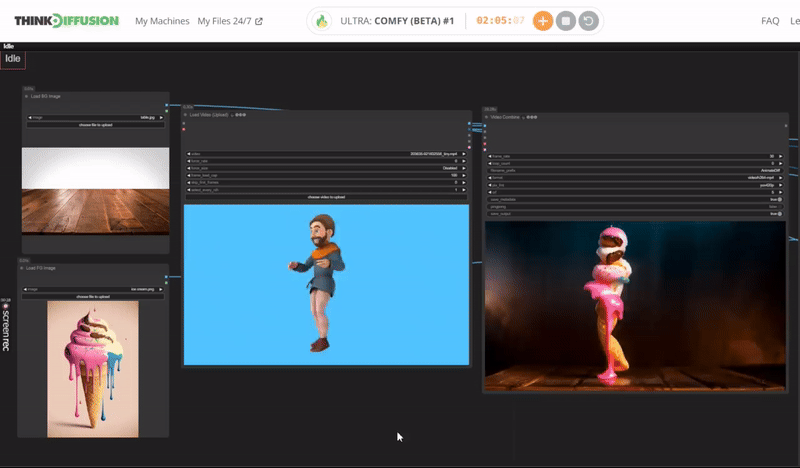Screen dimensions: 800x468
Task: Click the restart machine circular arrow icon
Action: 590,21
